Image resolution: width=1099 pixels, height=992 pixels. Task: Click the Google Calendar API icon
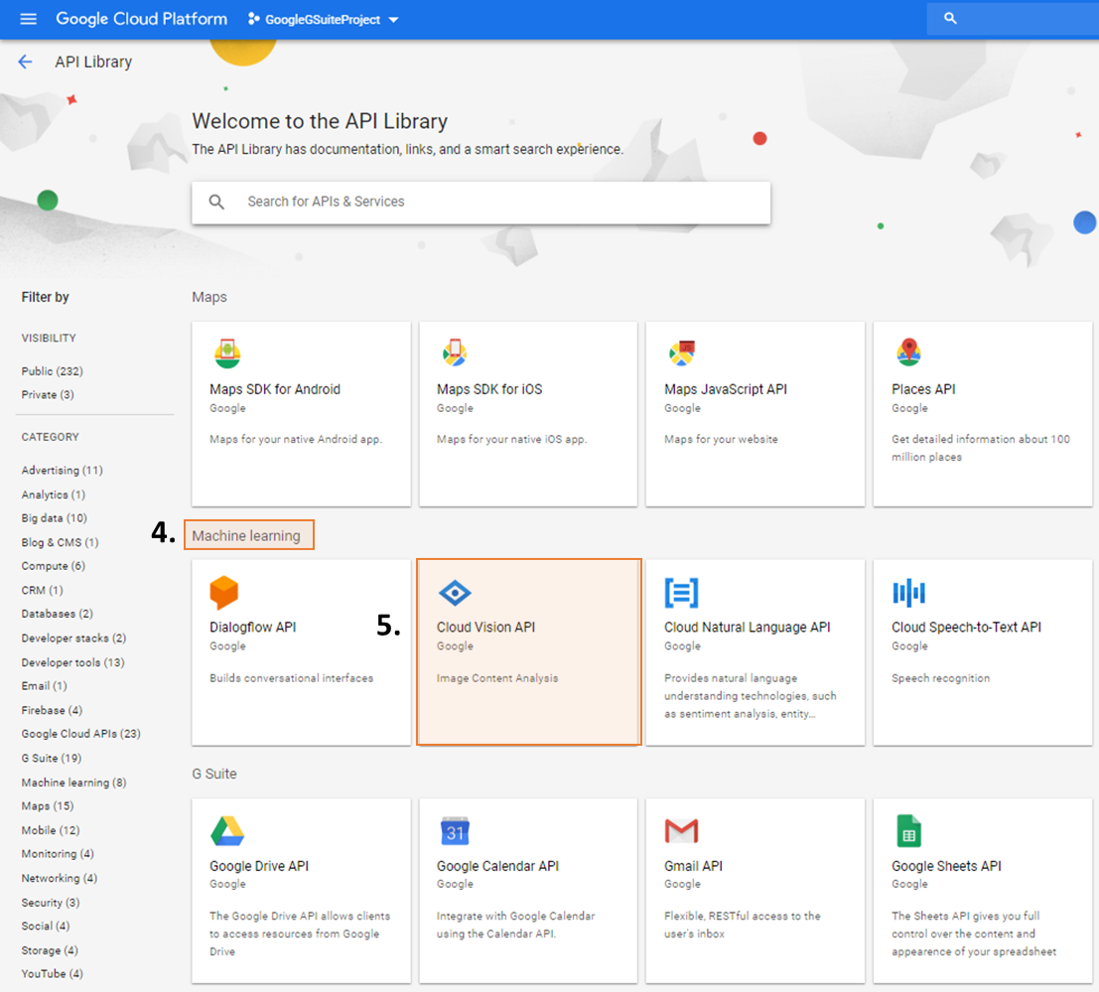tap(455, 831)
